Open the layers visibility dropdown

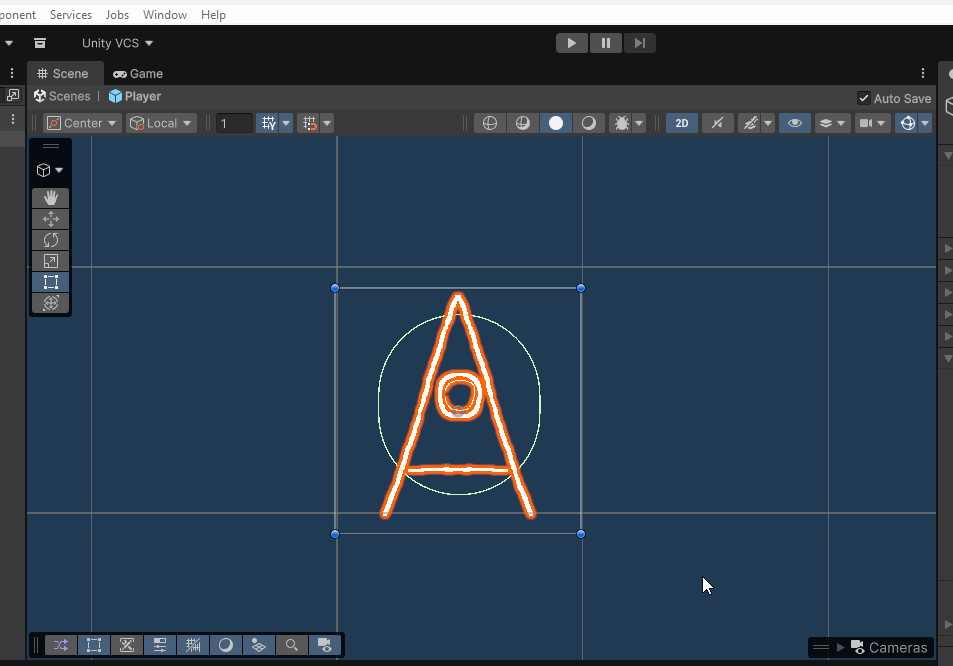(x=832, y=123)
